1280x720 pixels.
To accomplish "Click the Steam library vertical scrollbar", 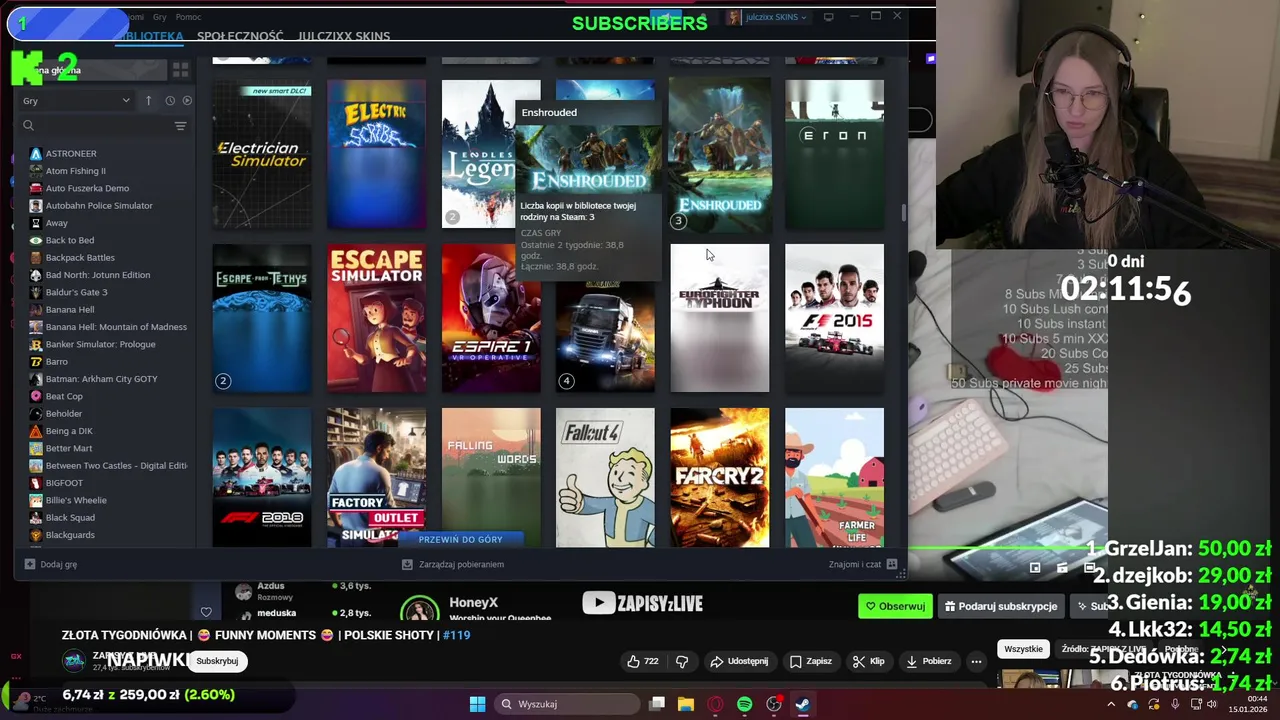I will coord(904,213).
